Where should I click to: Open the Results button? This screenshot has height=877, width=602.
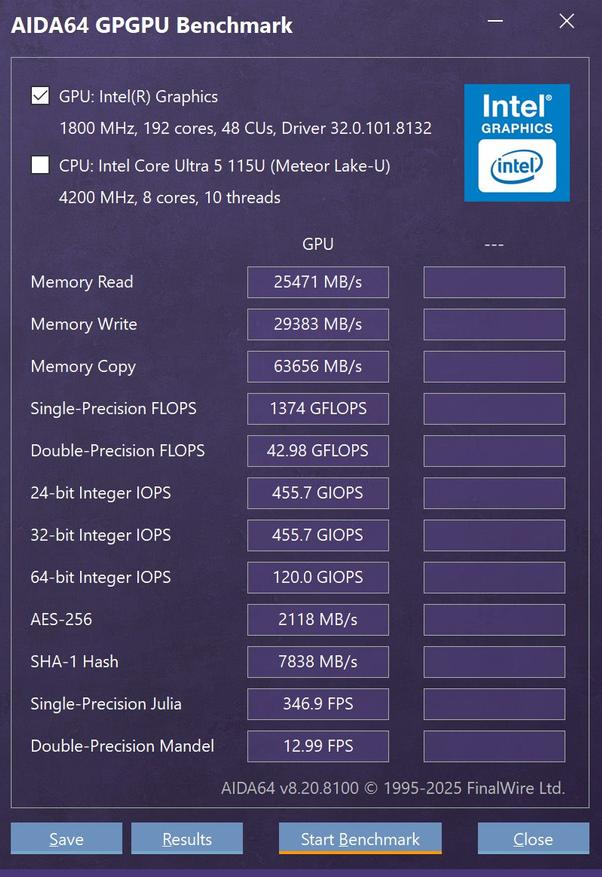click(187, 839)
